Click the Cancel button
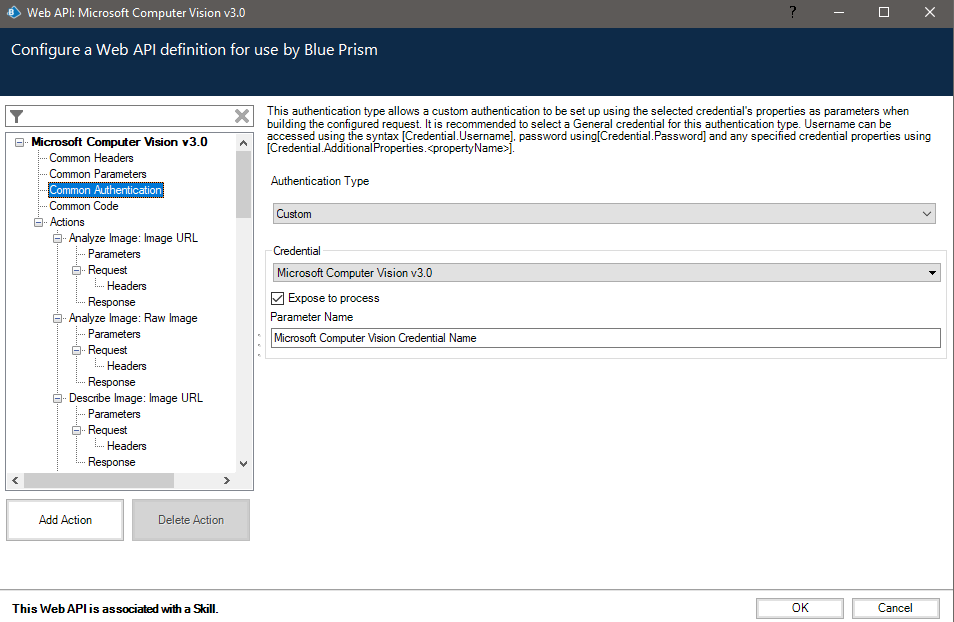 click(x=895, y=608)
